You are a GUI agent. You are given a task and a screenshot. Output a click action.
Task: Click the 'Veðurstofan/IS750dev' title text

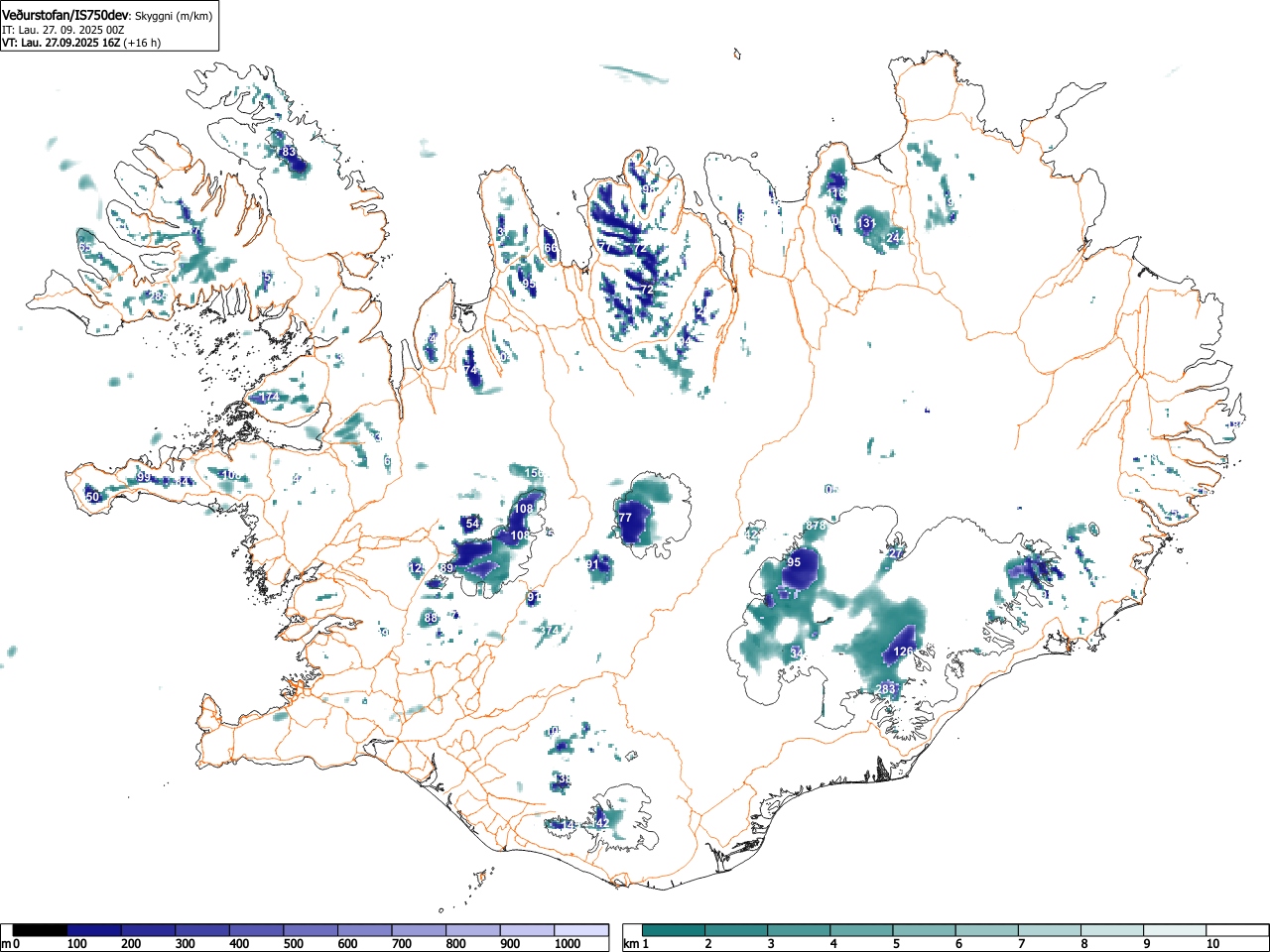[65, 15]
